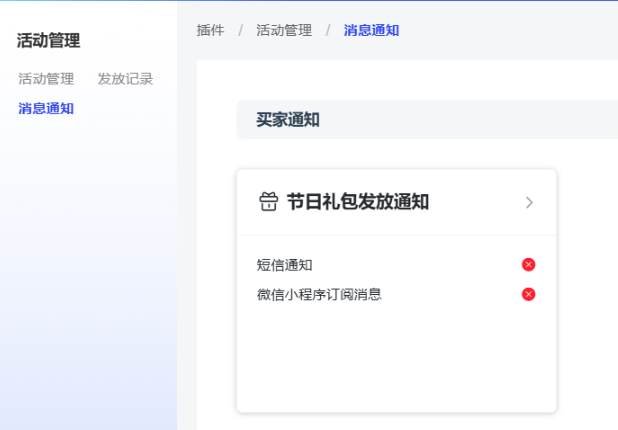Click the empty area inside the notification card

[395, 360]
